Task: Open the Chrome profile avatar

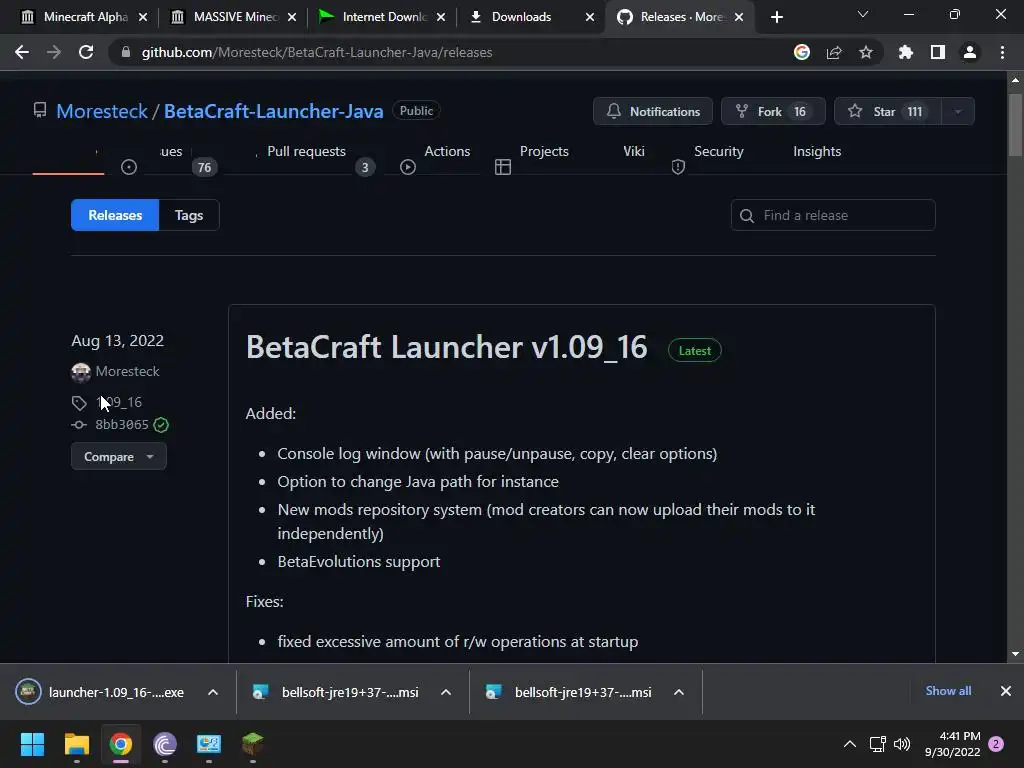Action: tap(970, 52)
